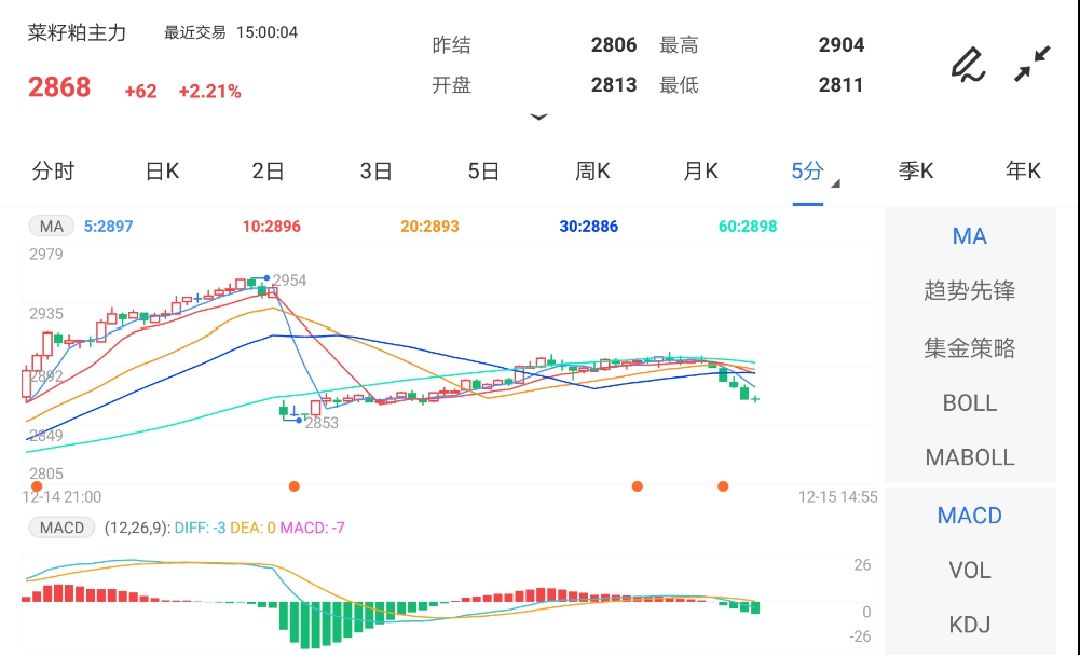The image size is (1080, 655).
Task: Tap the 最低 value 2811
Action: [x=841, y=85]
